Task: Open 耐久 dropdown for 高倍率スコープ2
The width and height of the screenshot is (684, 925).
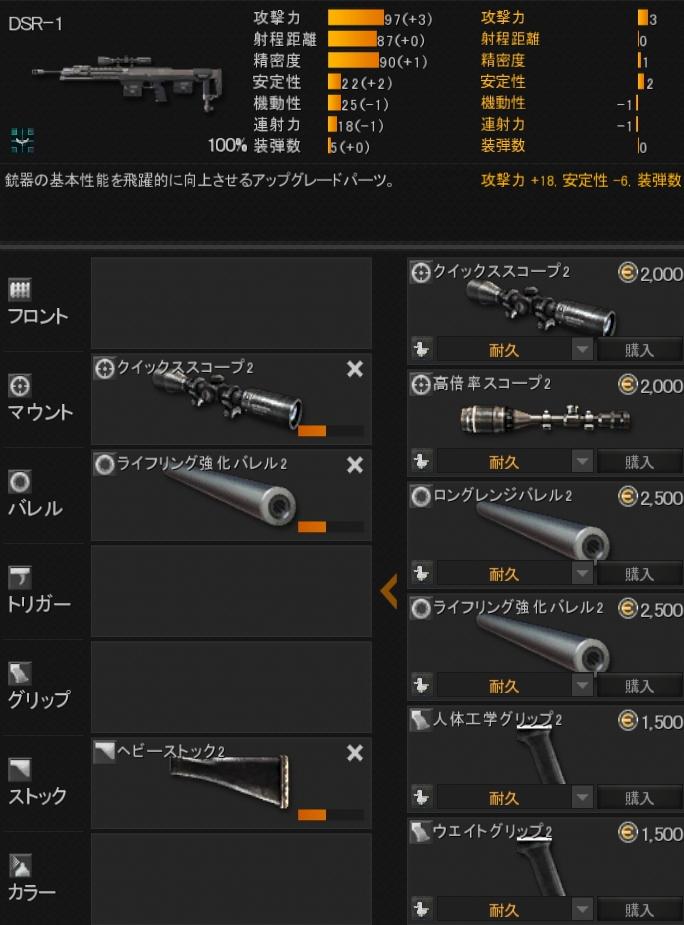Action: [x=582, y=461]
